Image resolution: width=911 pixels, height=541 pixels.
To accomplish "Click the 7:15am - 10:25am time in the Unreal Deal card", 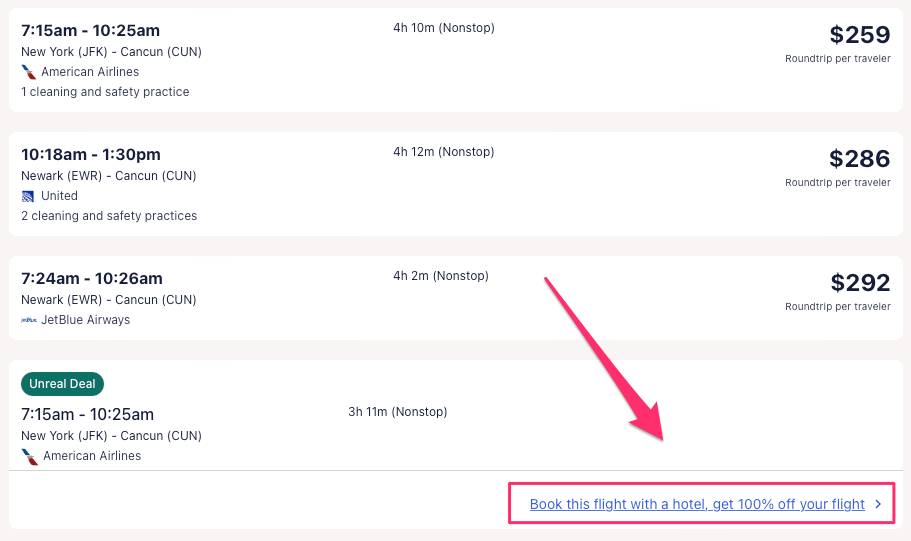I will [88, 414].
